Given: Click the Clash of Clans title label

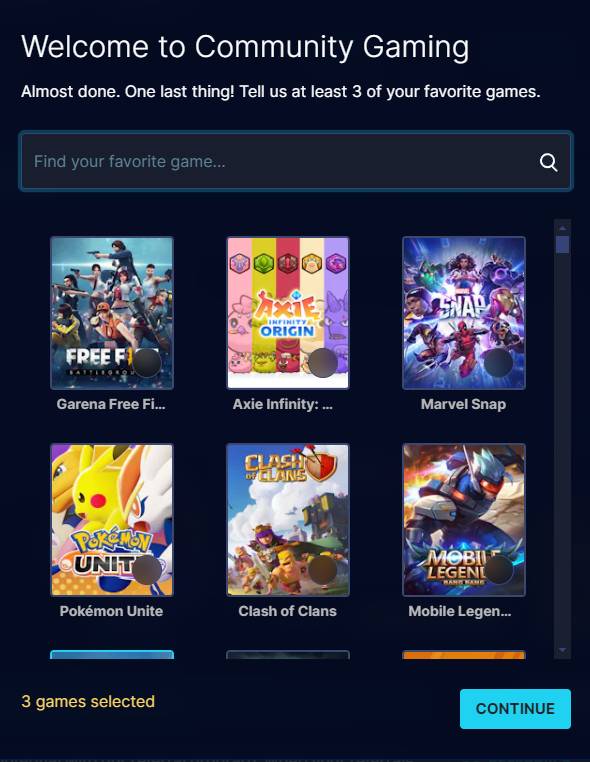Looking at the screenshot, I should click(x=287, y=611).
